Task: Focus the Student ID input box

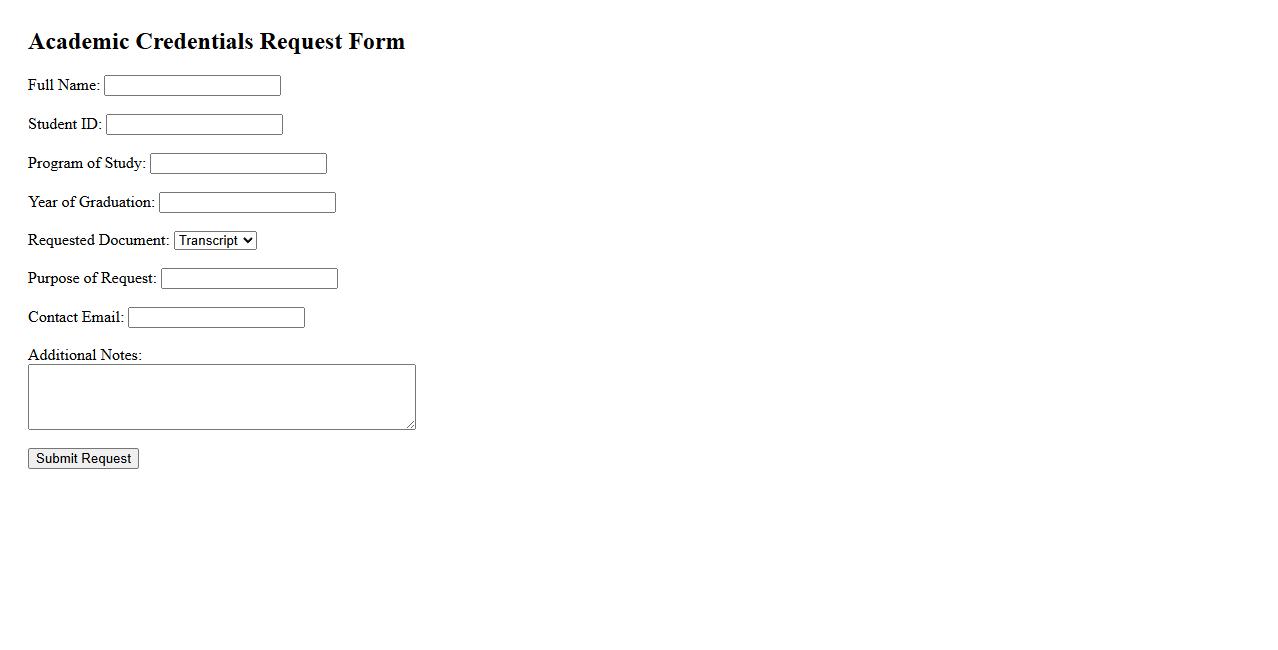Action: coord(194,125)
